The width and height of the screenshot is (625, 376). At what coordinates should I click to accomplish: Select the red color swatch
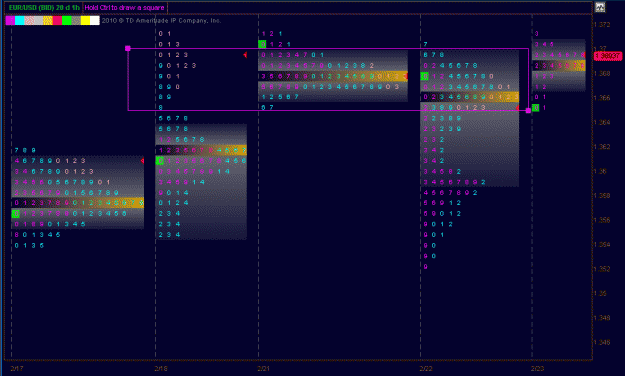pyautogui.click(x=57, y=20)
